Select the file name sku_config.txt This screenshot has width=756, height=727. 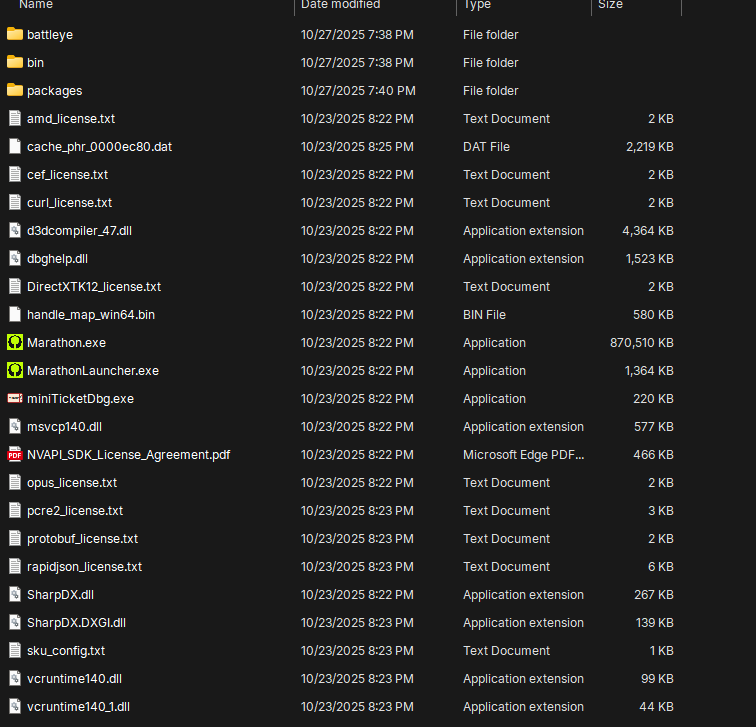66,650
